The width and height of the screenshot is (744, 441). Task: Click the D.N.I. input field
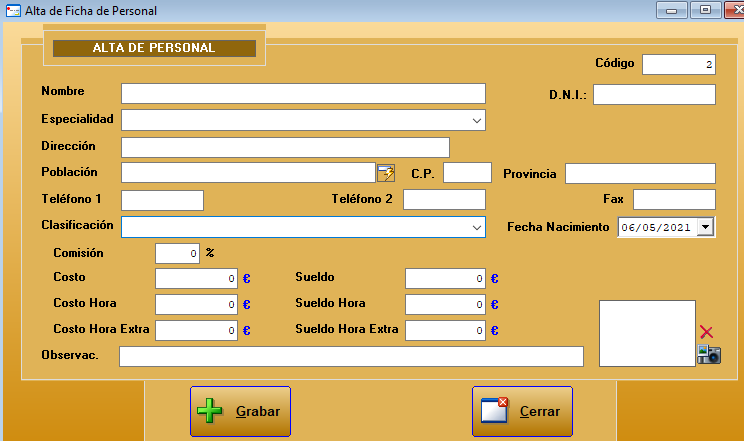(x=654, y=94)
